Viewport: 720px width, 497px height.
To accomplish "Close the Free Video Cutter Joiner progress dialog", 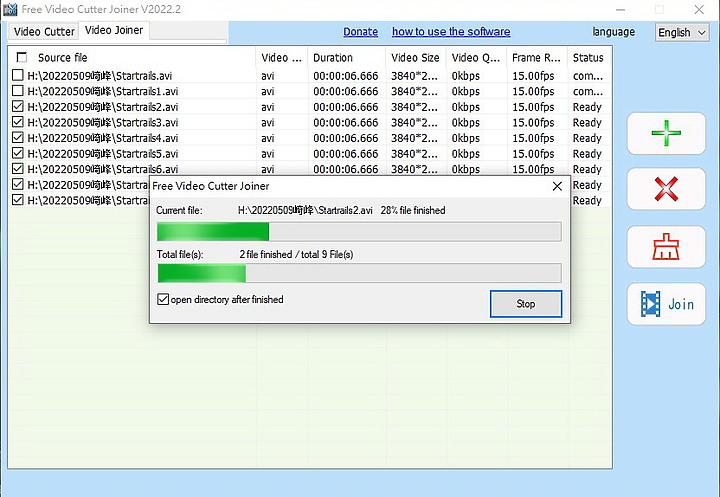I will pos(557,186).
